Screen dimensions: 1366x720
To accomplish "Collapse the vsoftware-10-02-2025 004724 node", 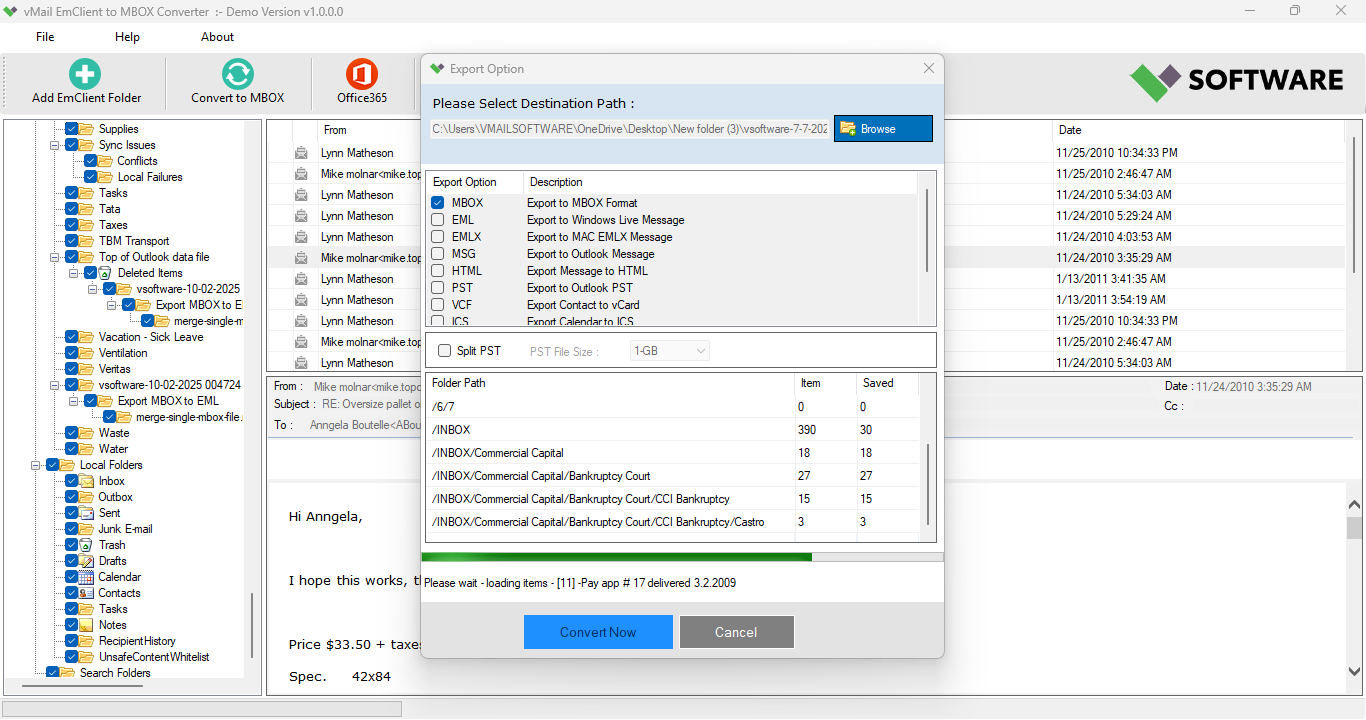I will (56, 385).
